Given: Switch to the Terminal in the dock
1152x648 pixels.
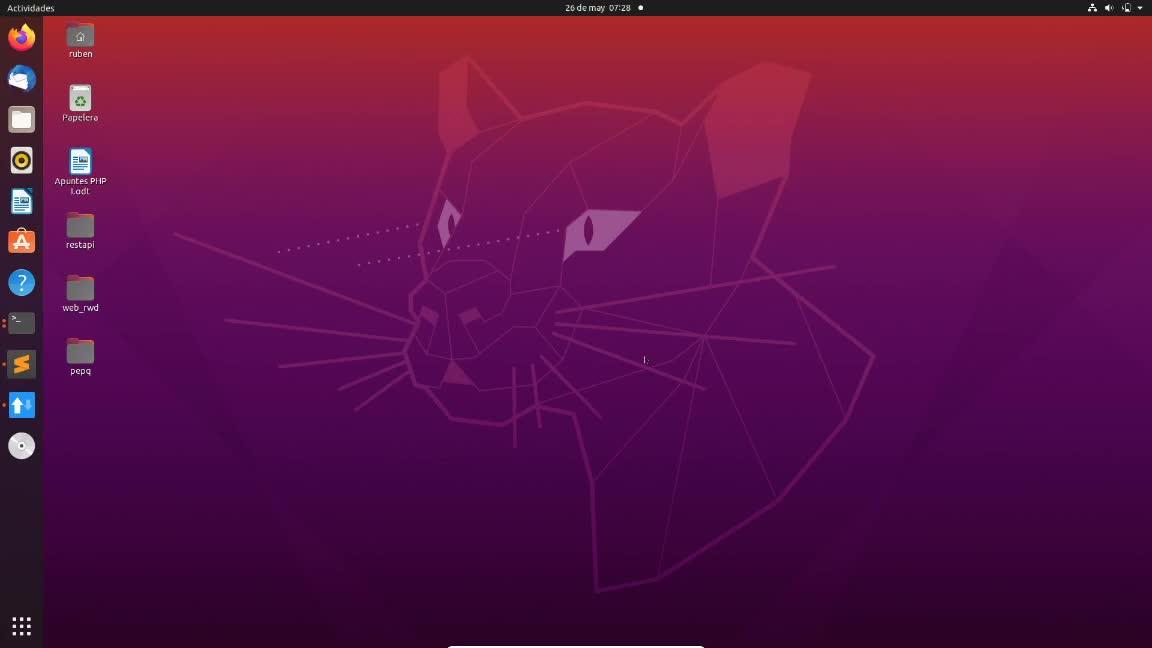Looking at the screenshot, I should tap(21, 323).
